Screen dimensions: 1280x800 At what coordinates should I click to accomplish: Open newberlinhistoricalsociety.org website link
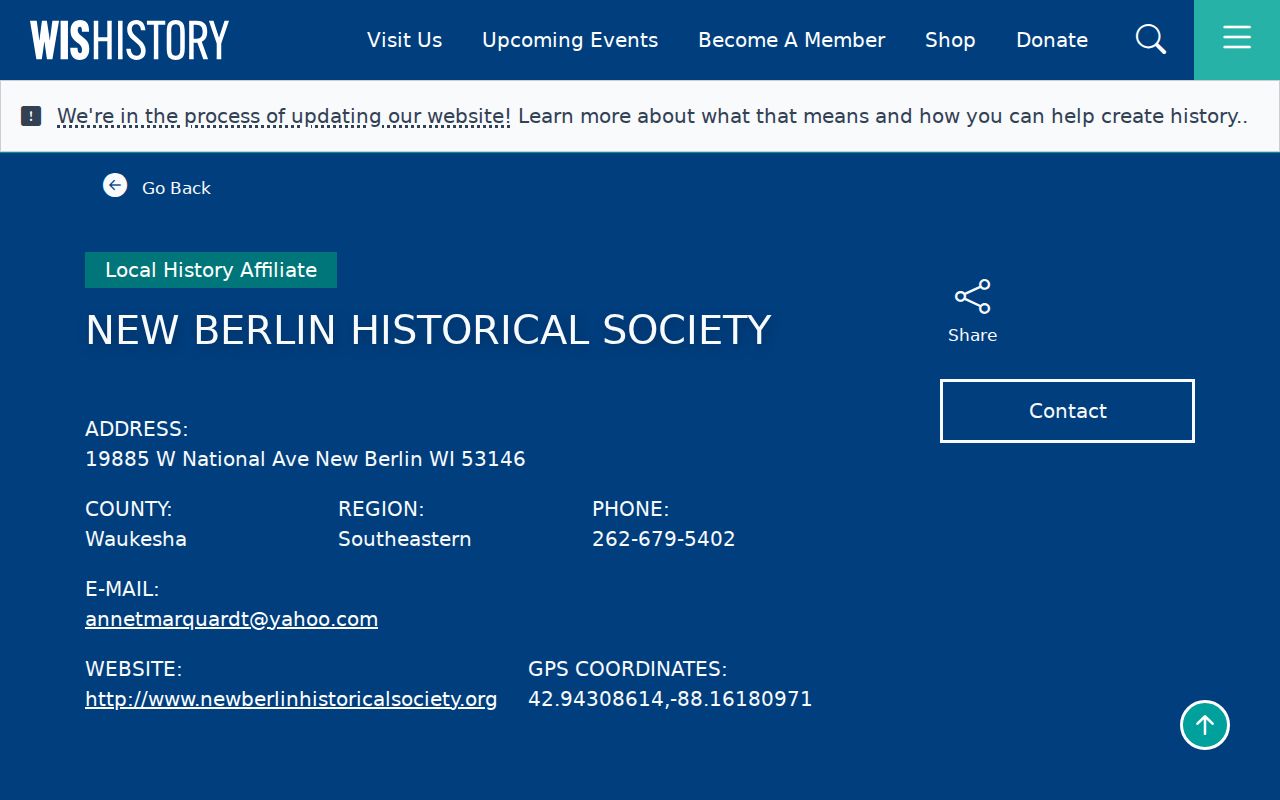pyautogui.click(x=291, y=699)
